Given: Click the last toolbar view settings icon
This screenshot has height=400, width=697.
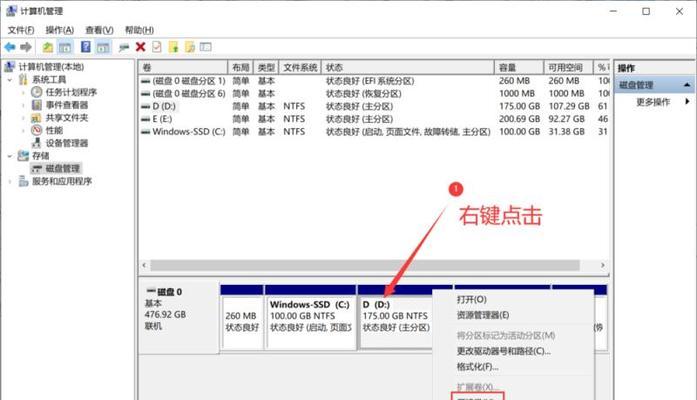Looking at the screenshot, I should tap(205, 47).
